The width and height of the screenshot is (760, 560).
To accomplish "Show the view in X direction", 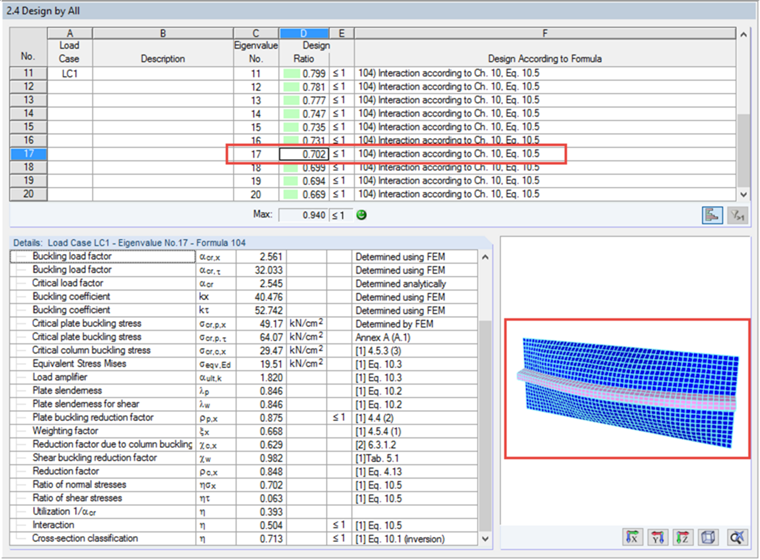I will pyautogui.click(x=633, y=537).
